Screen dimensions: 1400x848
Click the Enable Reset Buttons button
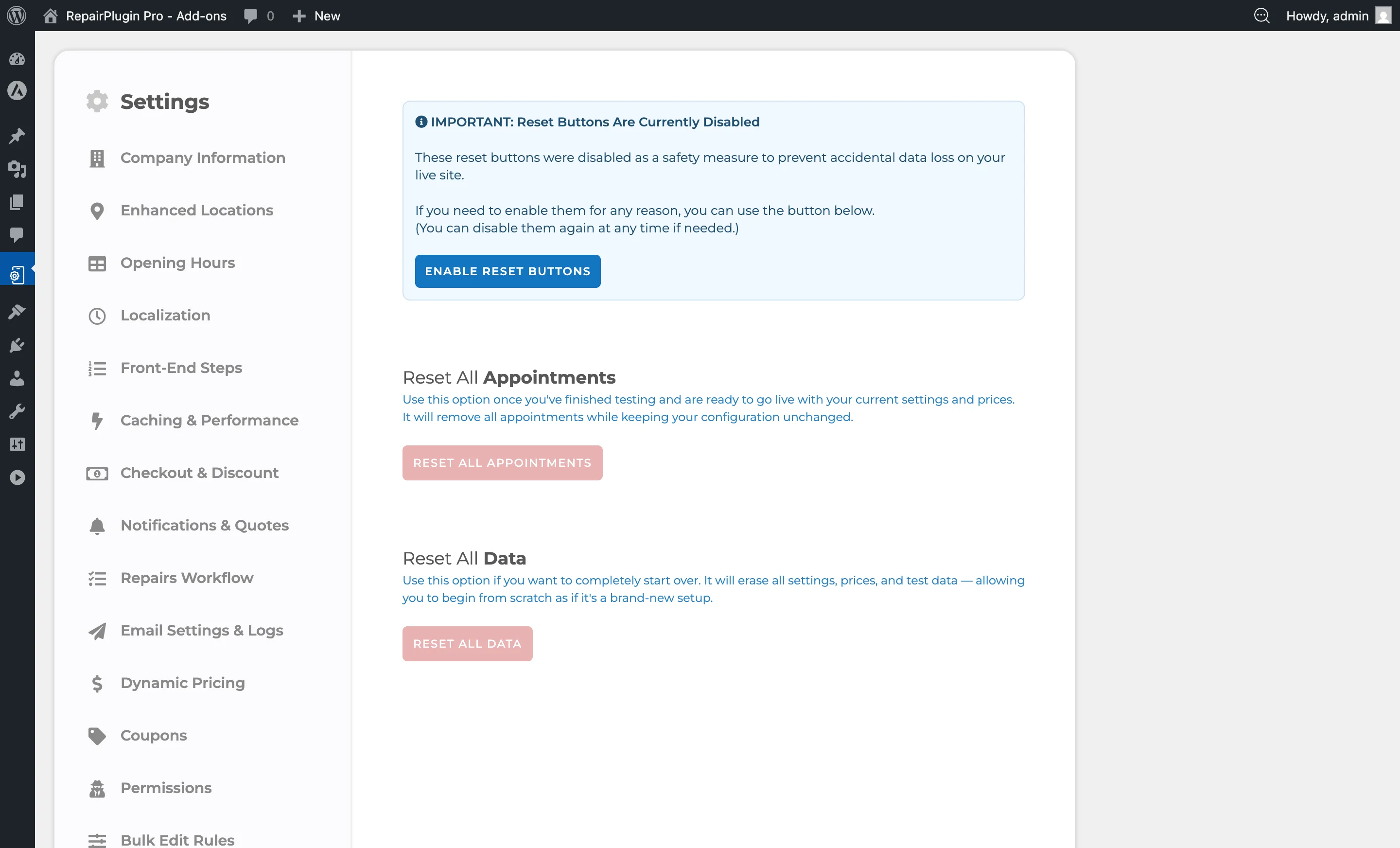507,271
